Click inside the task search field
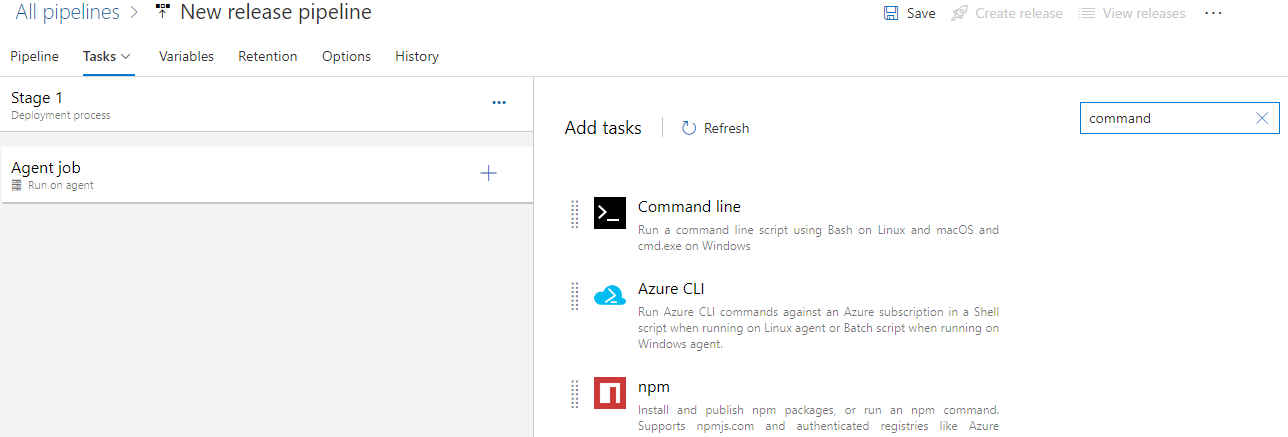The width and height of the screenshot is (1288, 437). [1167, 118]
